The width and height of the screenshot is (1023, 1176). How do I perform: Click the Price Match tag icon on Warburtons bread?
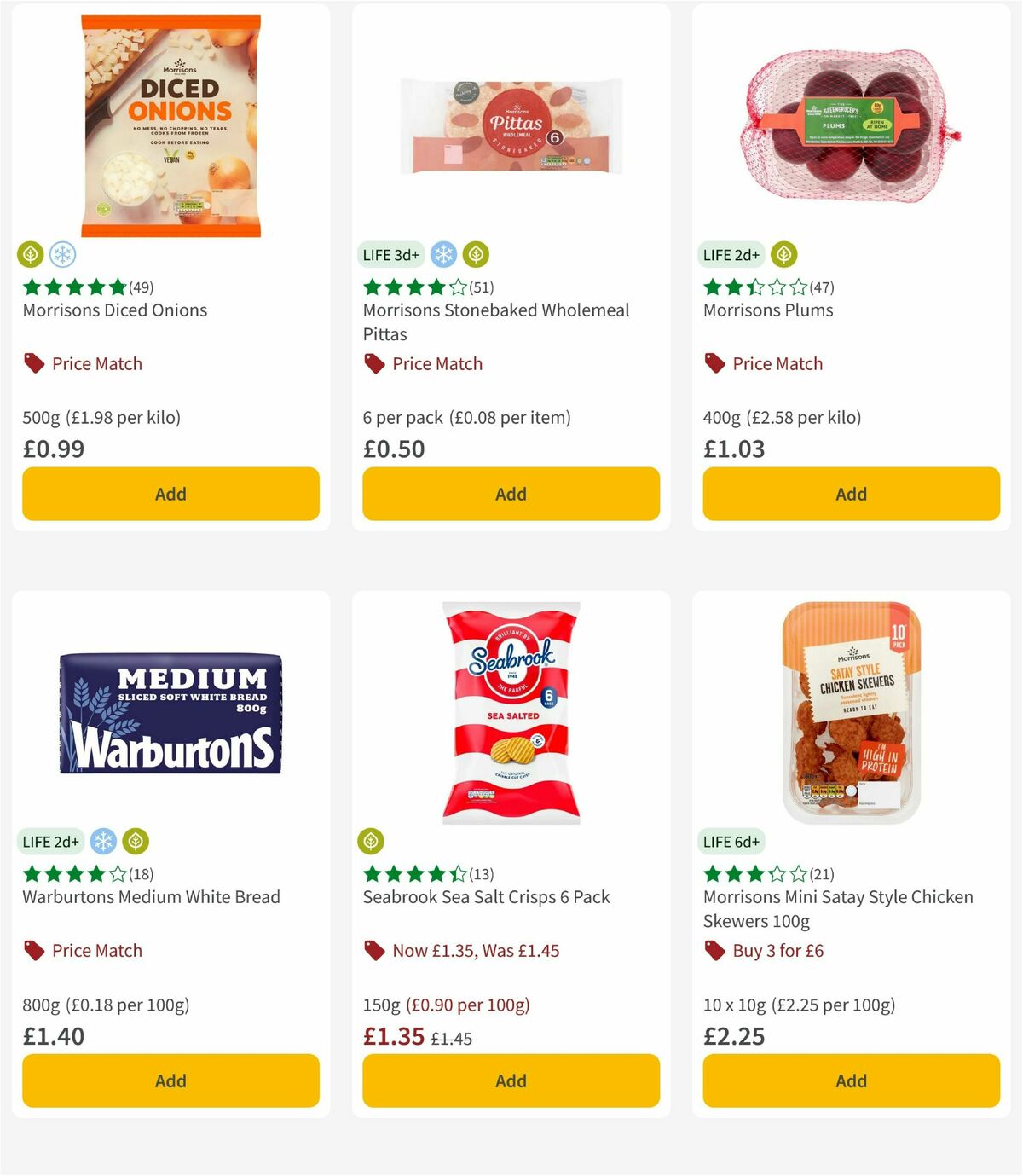coord(32,950)
